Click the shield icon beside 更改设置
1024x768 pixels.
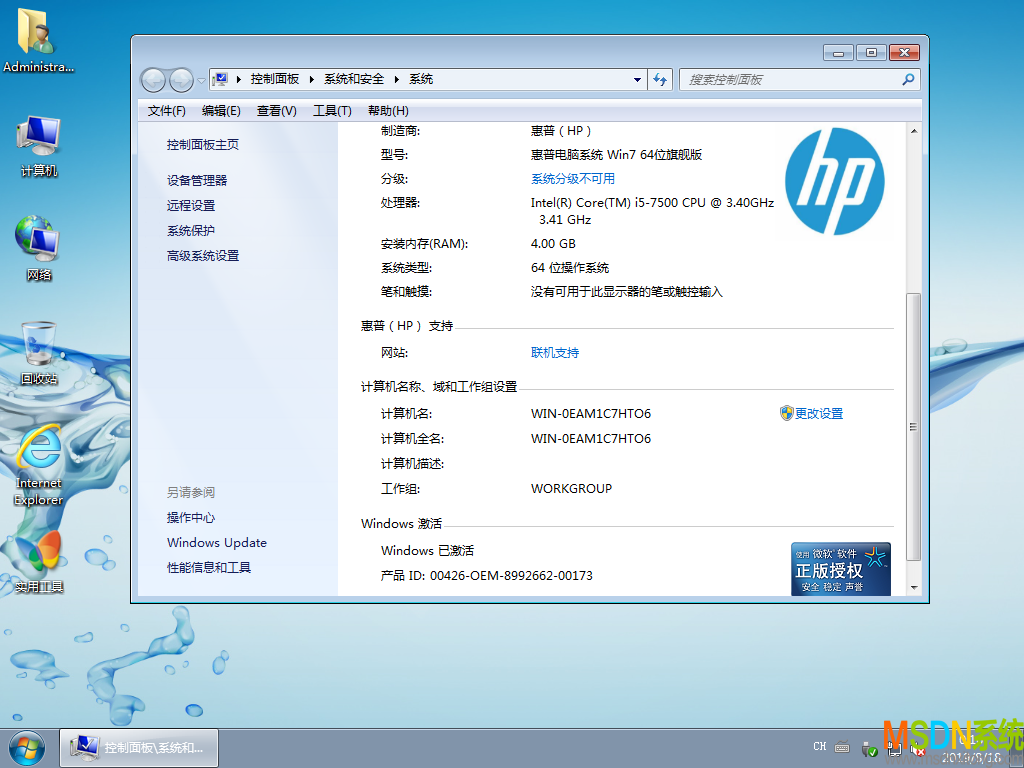point(786,413)
